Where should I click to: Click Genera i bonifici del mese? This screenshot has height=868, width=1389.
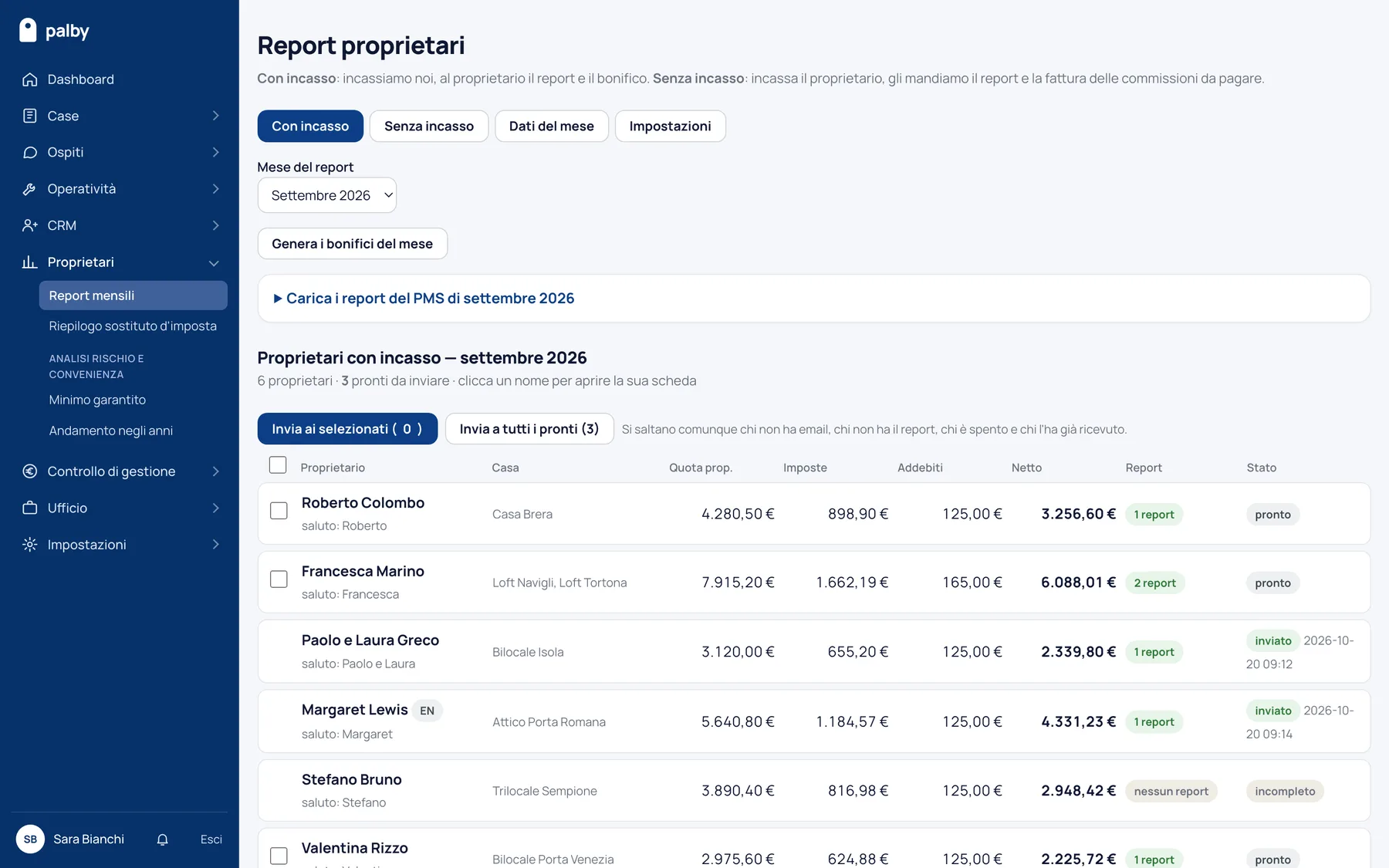pos(353,244)
